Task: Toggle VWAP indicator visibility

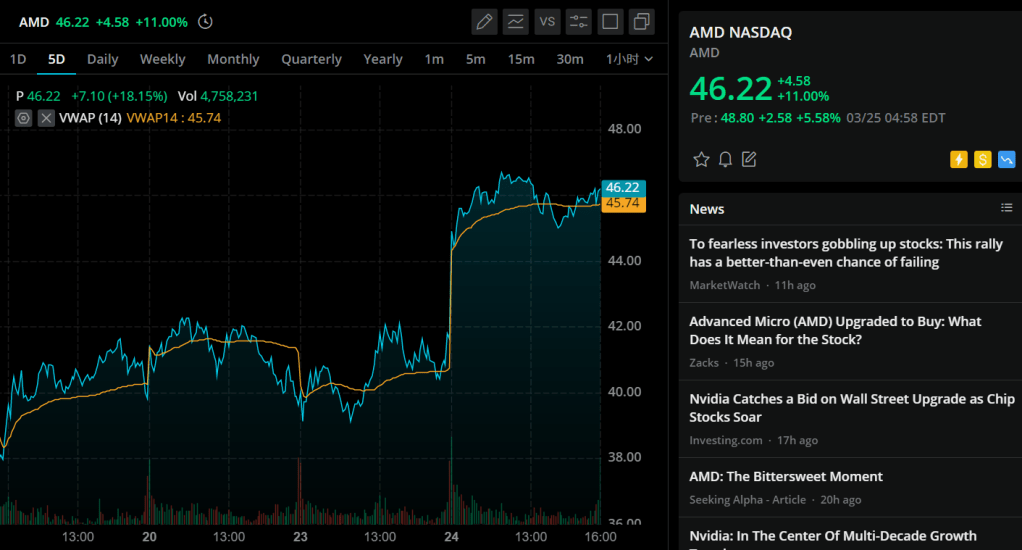Action: click(x=24, y=118)
